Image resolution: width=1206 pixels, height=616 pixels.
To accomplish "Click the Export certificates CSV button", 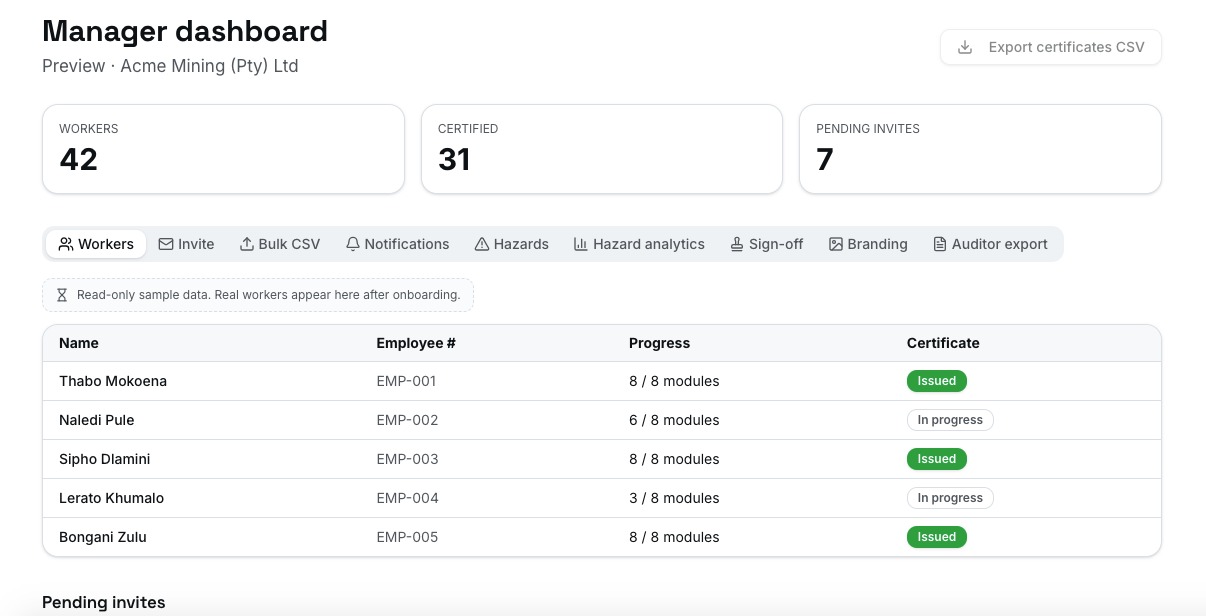I will pos(1051,47).
